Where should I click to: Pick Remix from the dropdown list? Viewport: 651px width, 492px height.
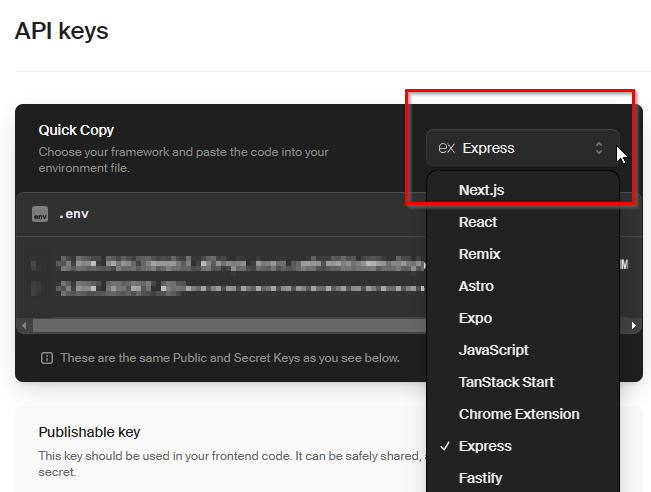tap(523, 254)
